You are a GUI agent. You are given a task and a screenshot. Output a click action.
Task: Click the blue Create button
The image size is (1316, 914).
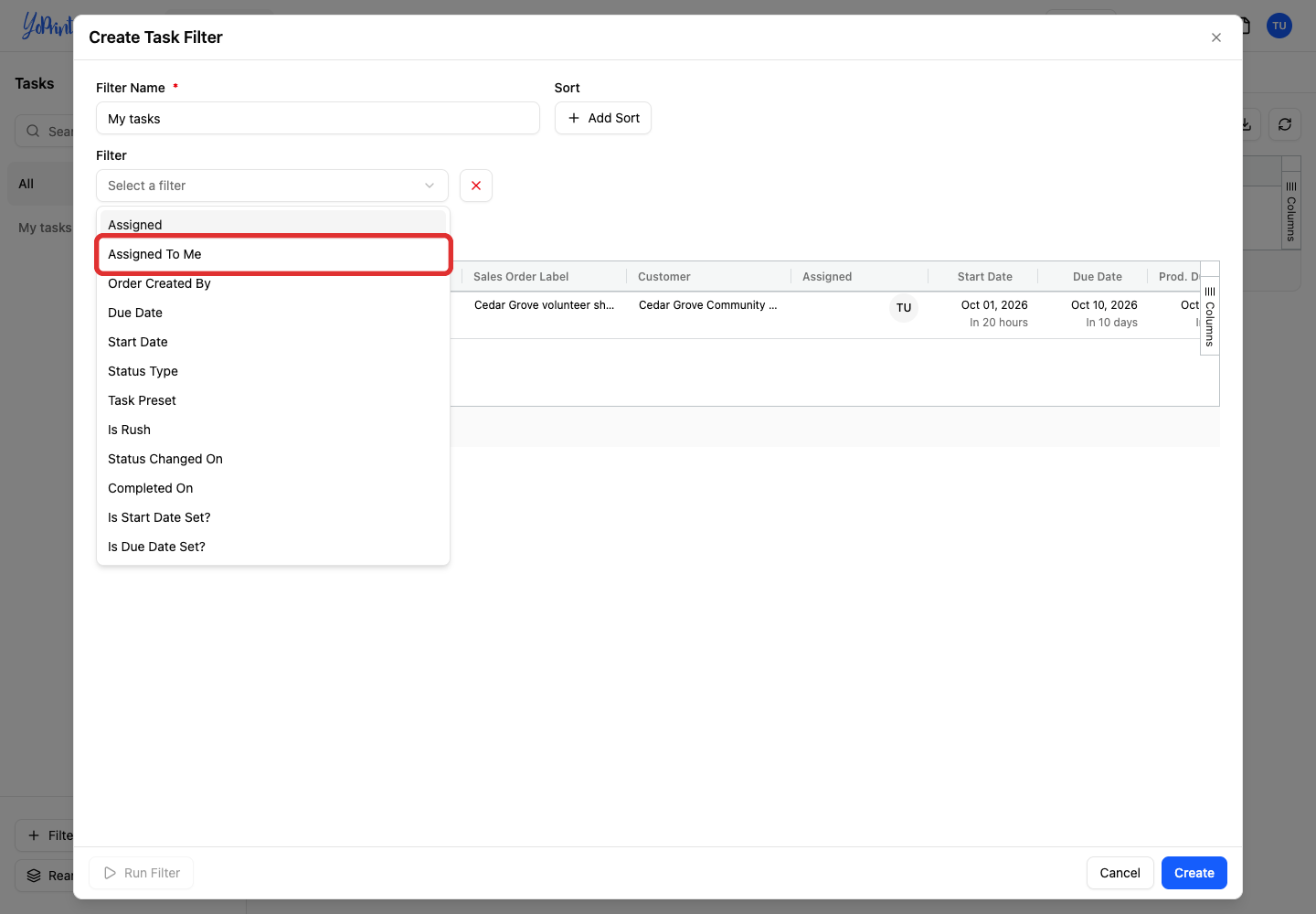click(x=1194, y=873)
